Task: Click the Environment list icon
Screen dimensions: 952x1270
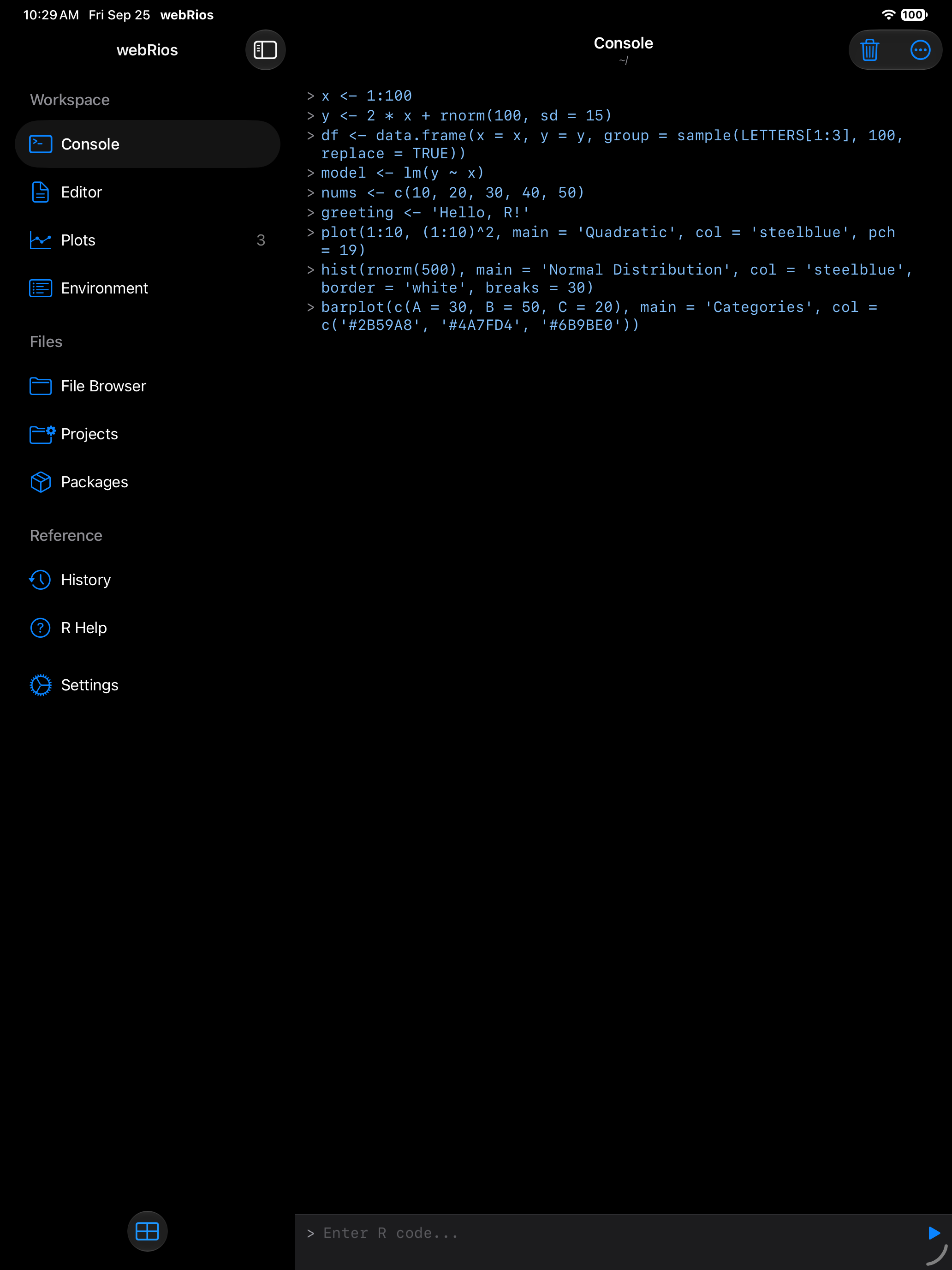Action: 41,288
